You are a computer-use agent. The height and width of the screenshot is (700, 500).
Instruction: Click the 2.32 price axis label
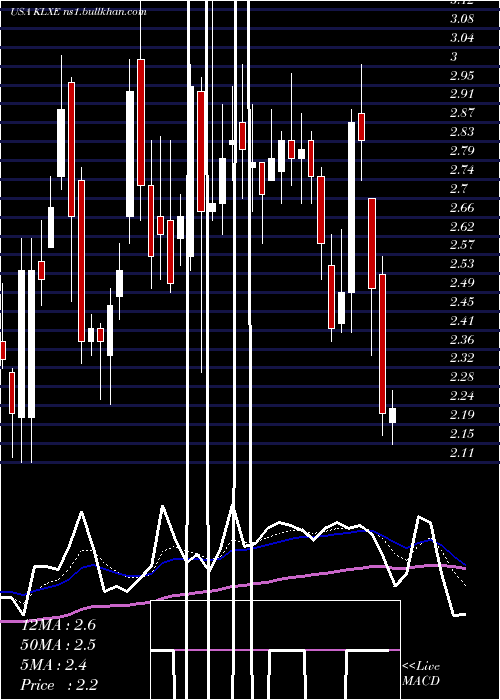point(462,358)
